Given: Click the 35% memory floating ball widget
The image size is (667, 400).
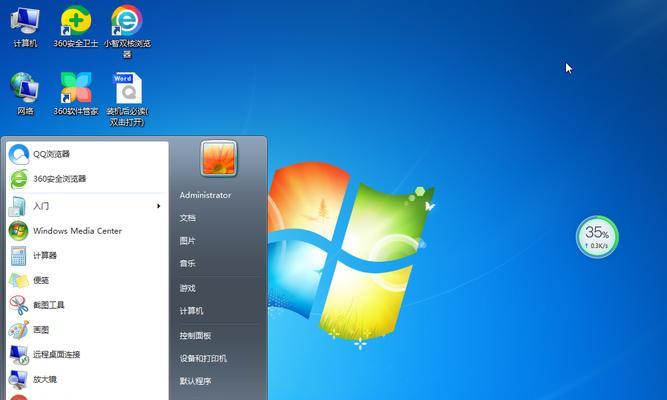Looking at the screenshot, I should 597,237.
